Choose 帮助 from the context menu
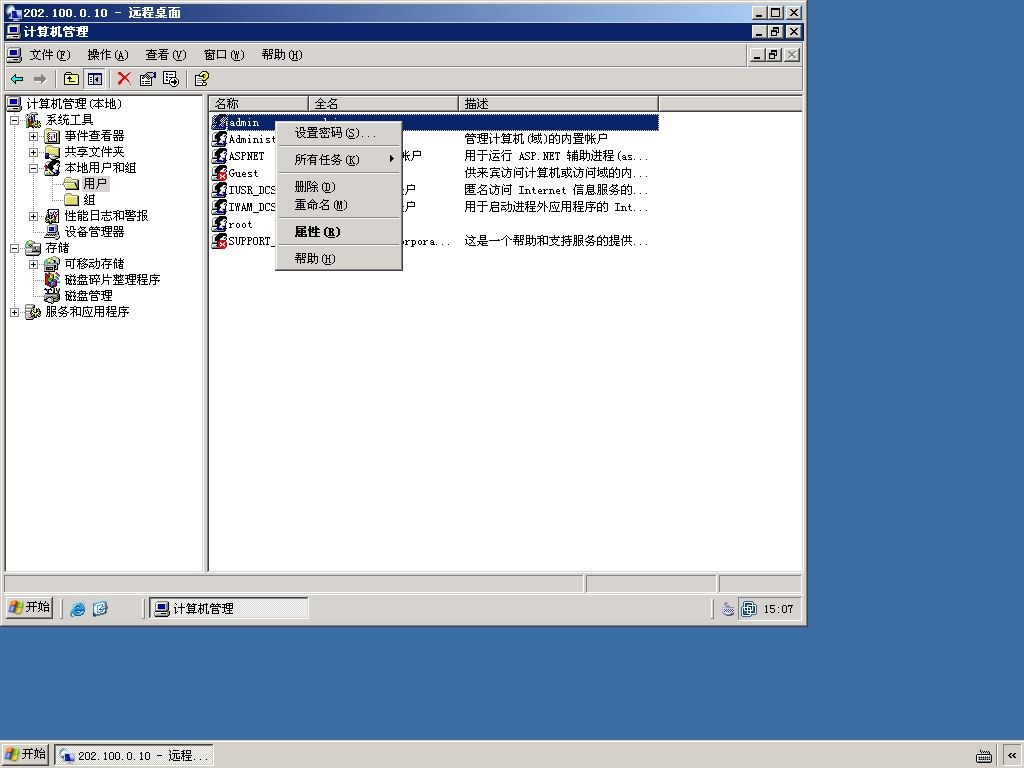The height and width of the screenshot is (768, 1024). (x=338, y=259)
